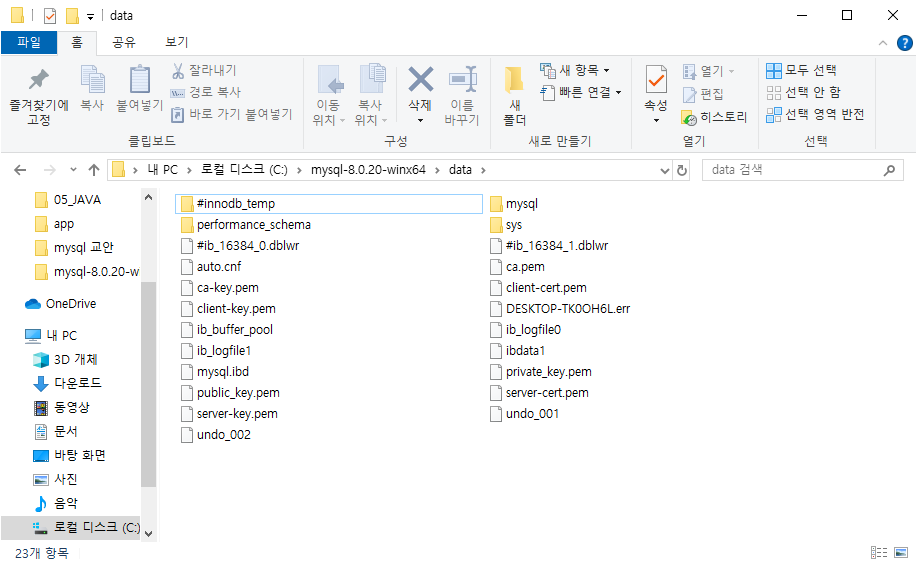
Task: Click the 삭제 delete X icon
Action: coord(420,80)
